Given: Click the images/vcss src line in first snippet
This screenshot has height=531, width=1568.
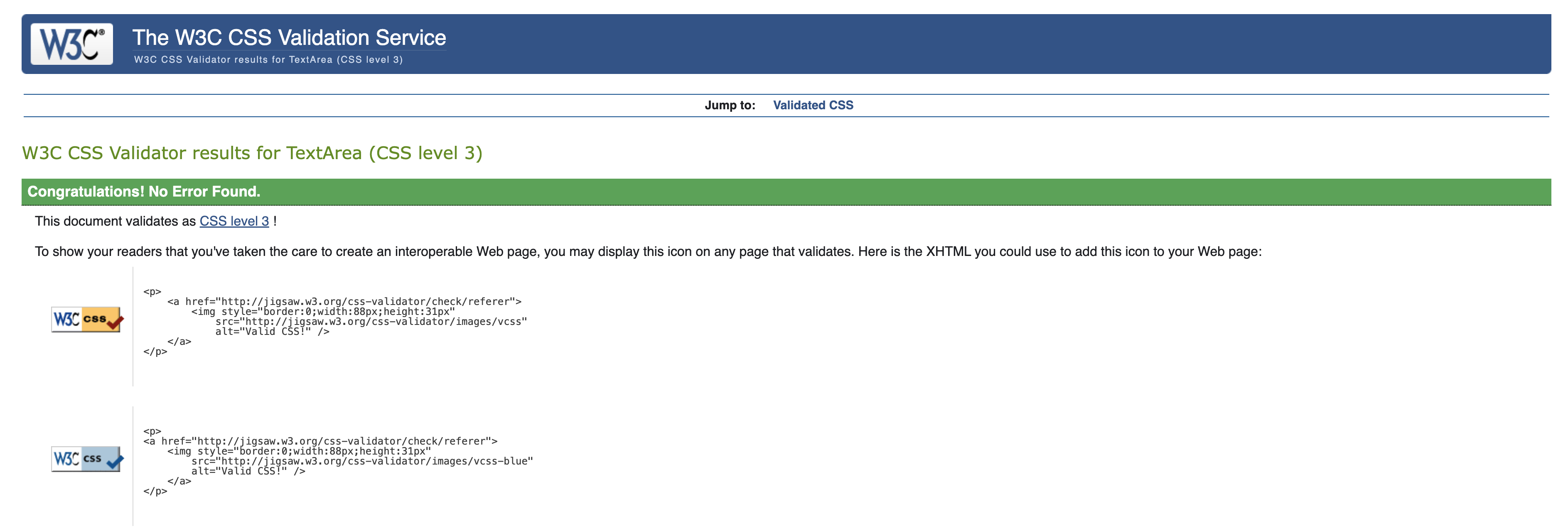Looking at the screenshot, I should coord(371,322).
